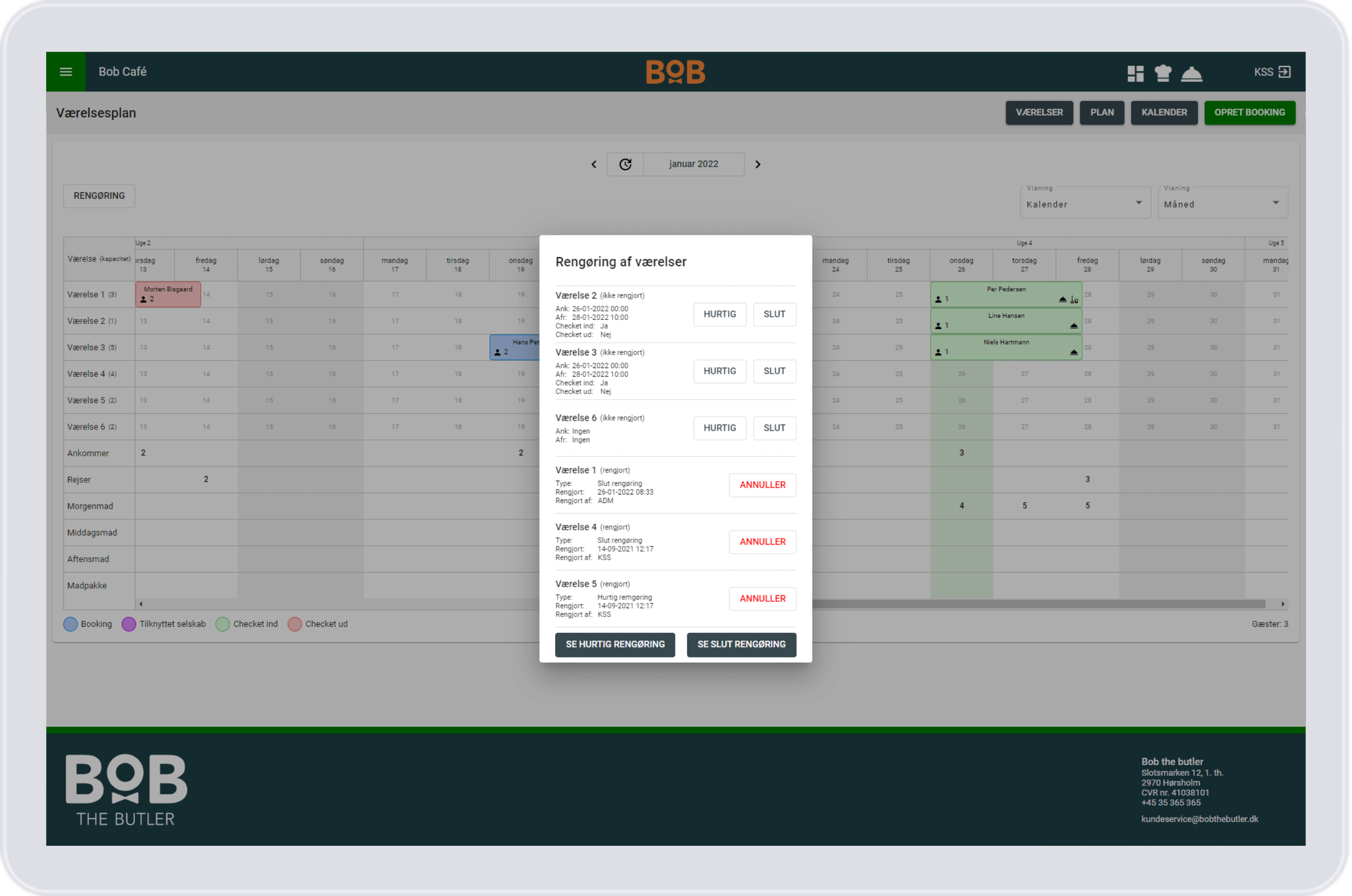Click the Per Pedersen booking block
The width and height of the screenshot is (1352, 896).
click(x=1005, y=294)
